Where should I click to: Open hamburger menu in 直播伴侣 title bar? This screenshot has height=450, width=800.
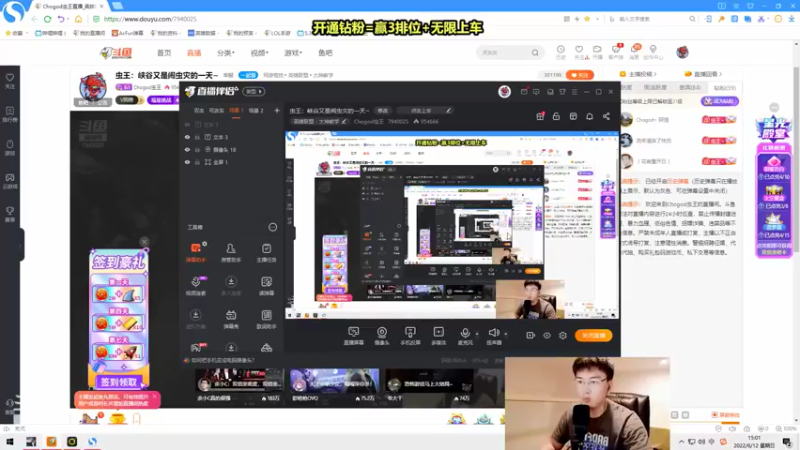coord(574,92)
